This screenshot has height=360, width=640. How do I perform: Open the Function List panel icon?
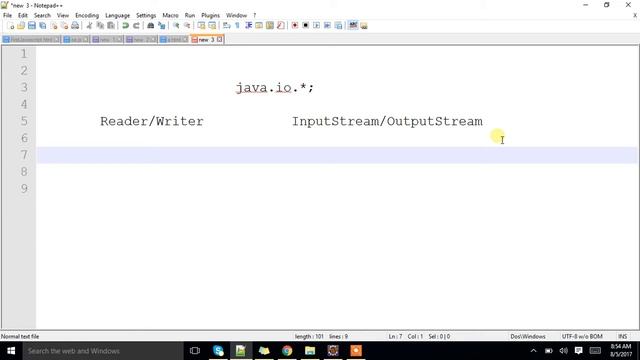point(280,26)
